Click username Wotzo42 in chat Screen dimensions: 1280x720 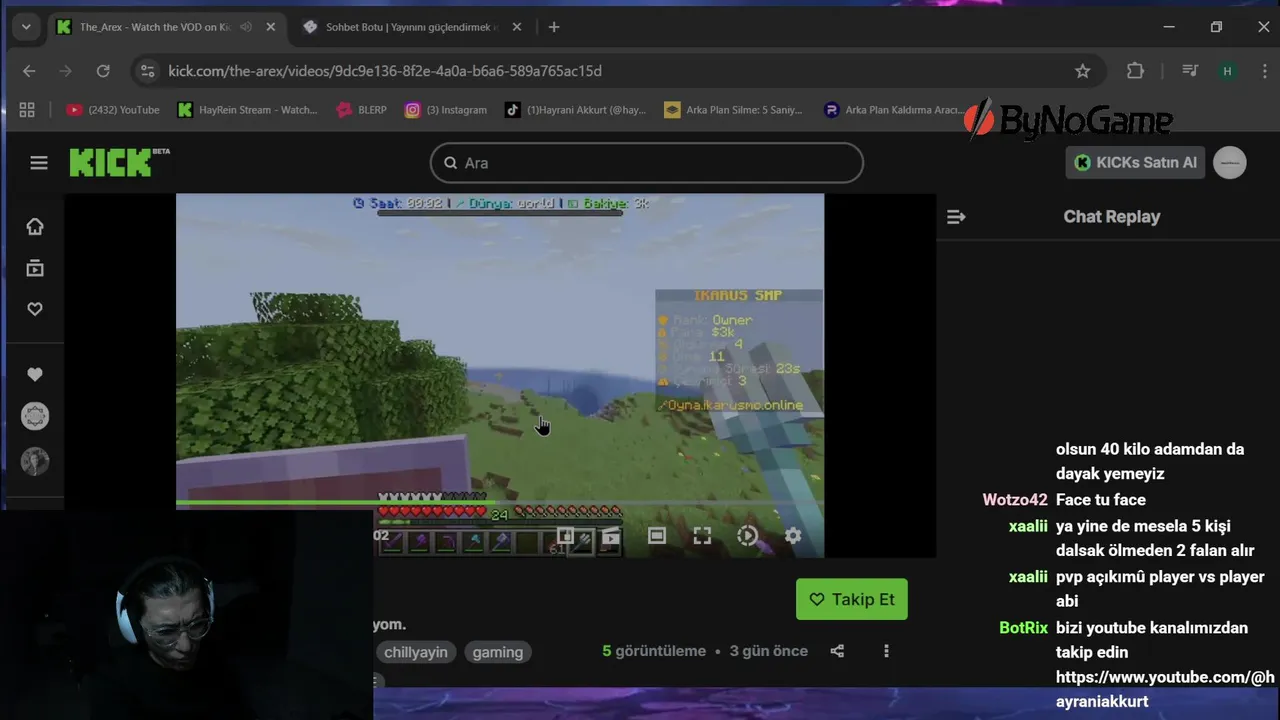click(1015, 500)
